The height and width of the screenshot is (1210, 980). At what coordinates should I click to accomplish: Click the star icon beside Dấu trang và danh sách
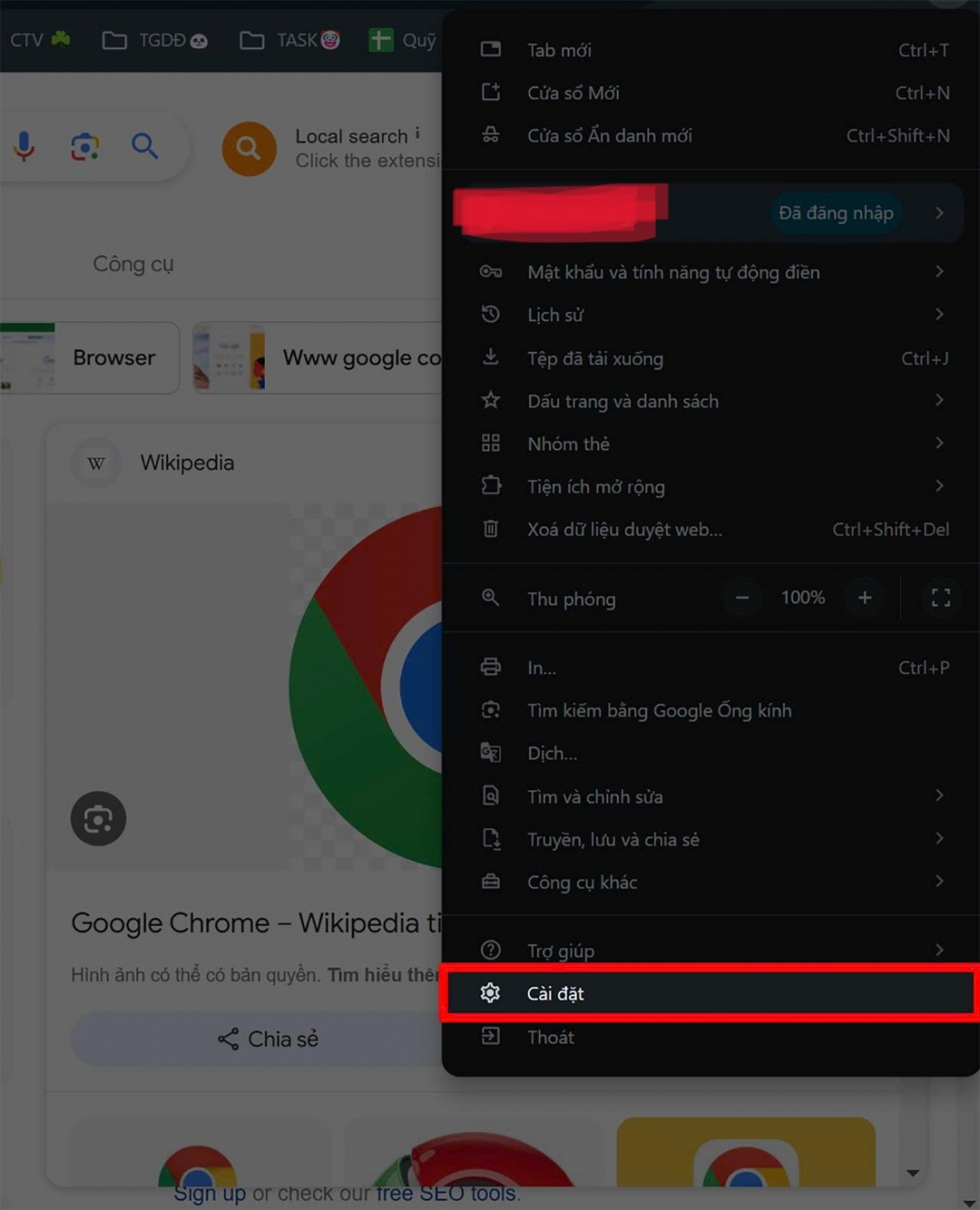click(x=491, y=400)
